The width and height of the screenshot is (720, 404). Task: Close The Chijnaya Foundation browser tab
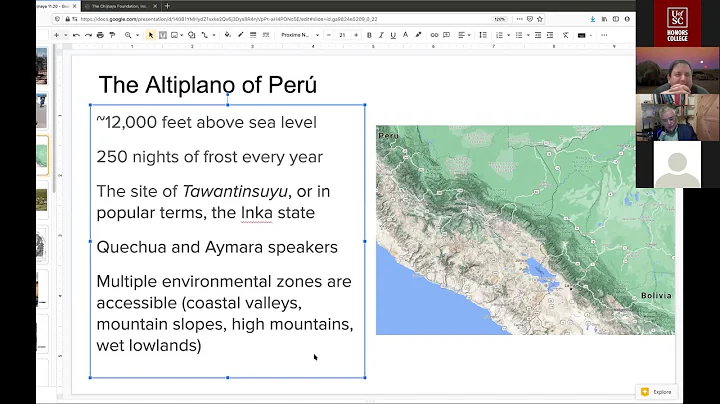coord(155,6)
